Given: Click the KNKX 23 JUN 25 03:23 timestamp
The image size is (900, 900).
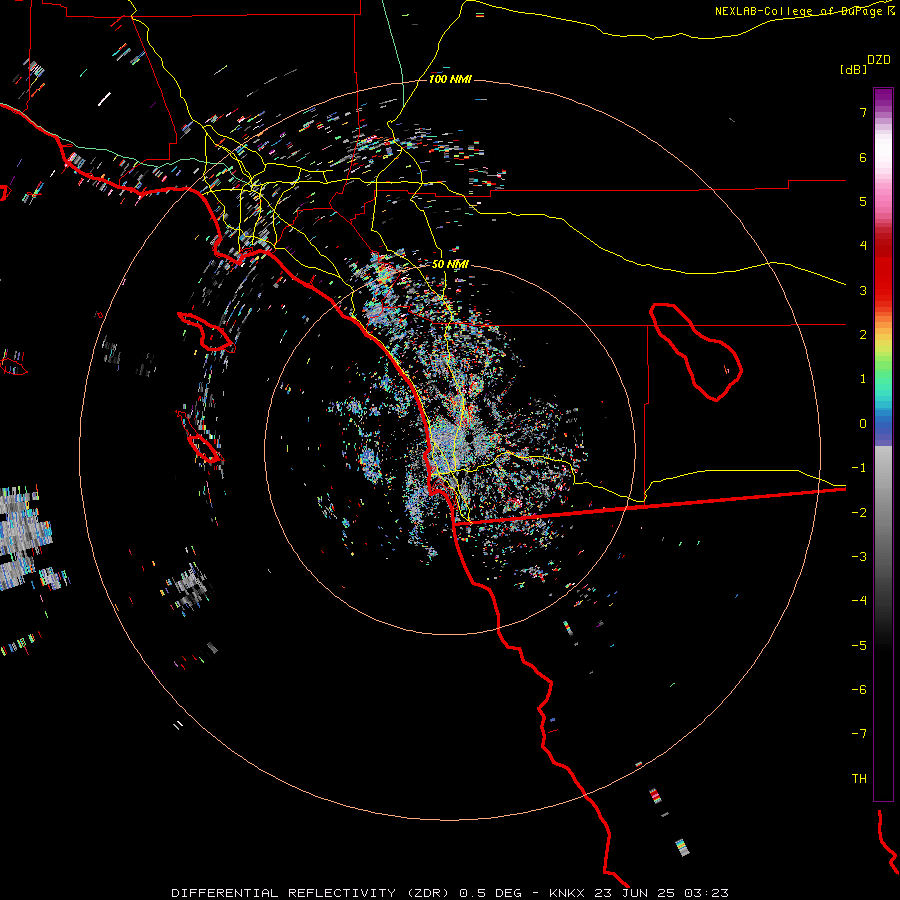Looking at the screenshot, I should 639,893.
